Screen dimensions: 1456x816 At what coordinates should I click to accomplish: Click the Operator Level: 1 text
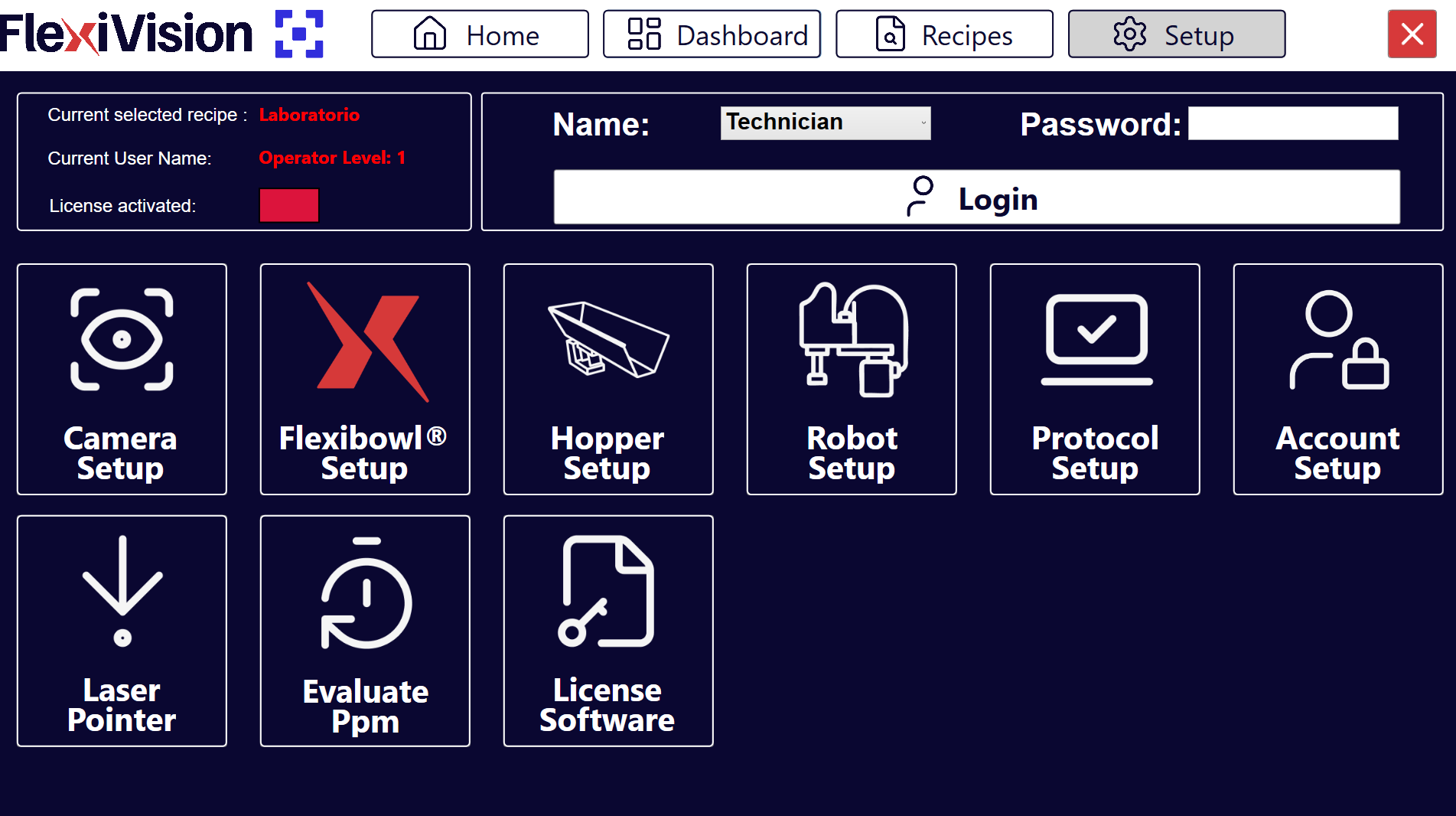(x=332, y=158)
